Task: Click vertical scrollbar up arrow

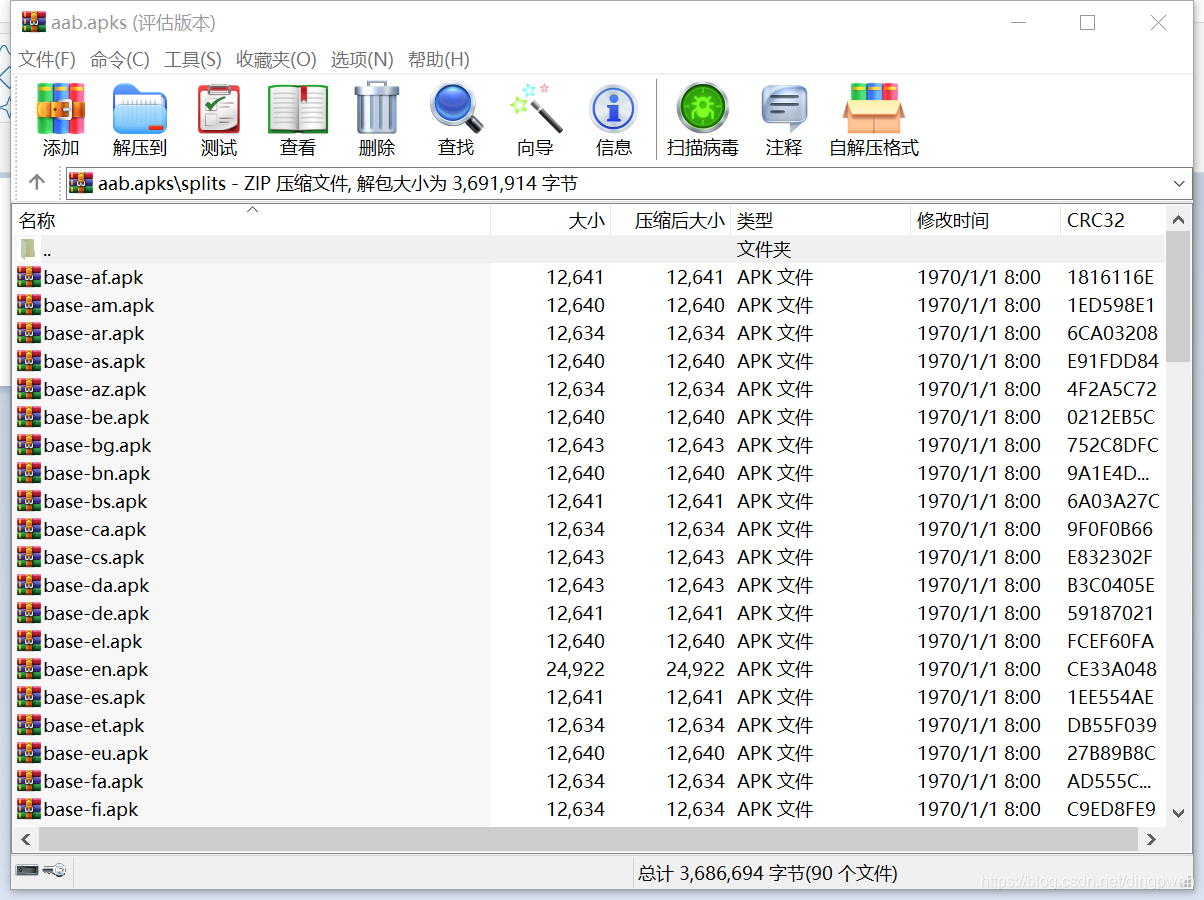Action: point(1179,219)
